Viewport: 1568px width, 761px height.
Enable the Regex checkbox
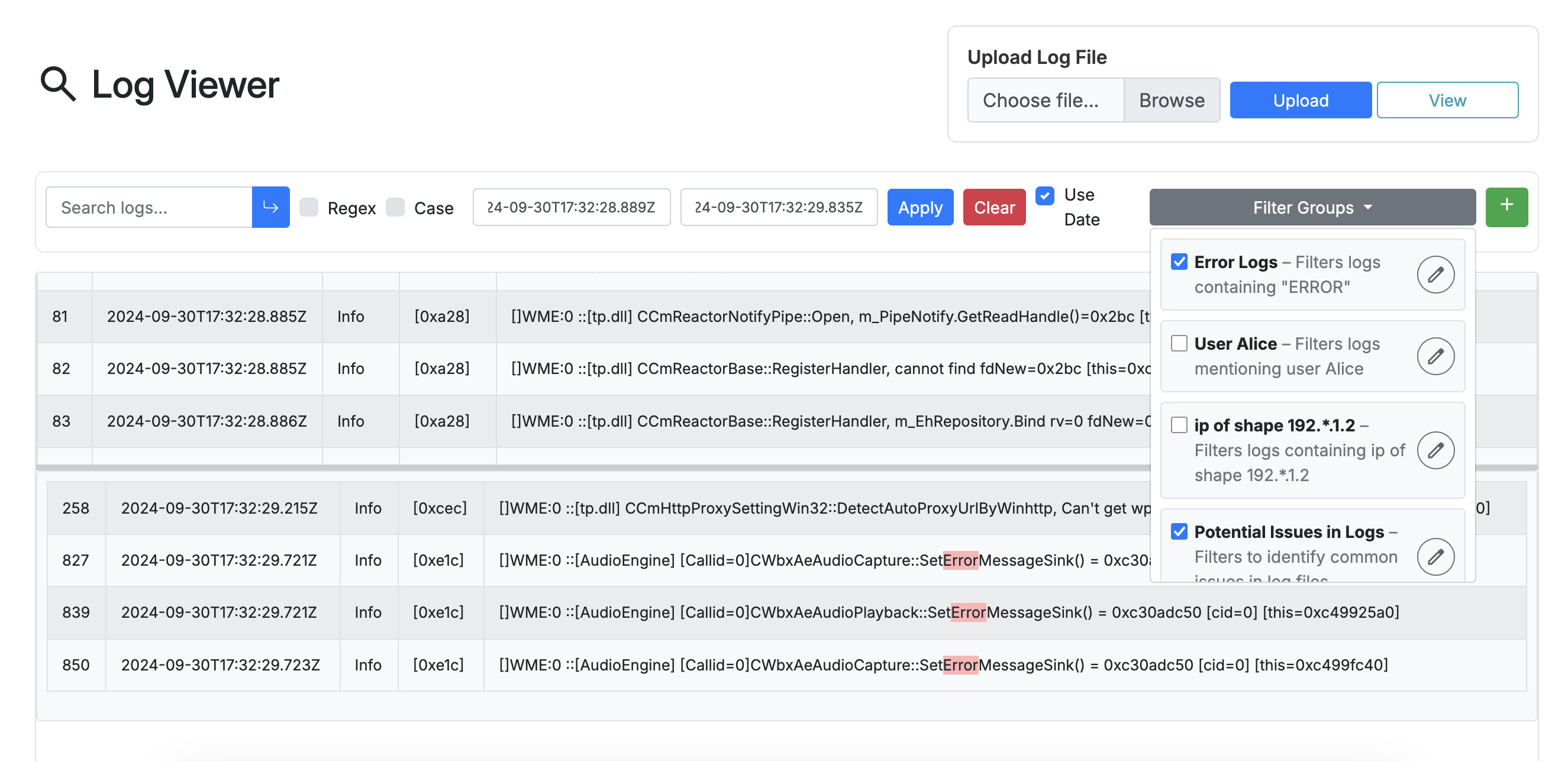309,207
